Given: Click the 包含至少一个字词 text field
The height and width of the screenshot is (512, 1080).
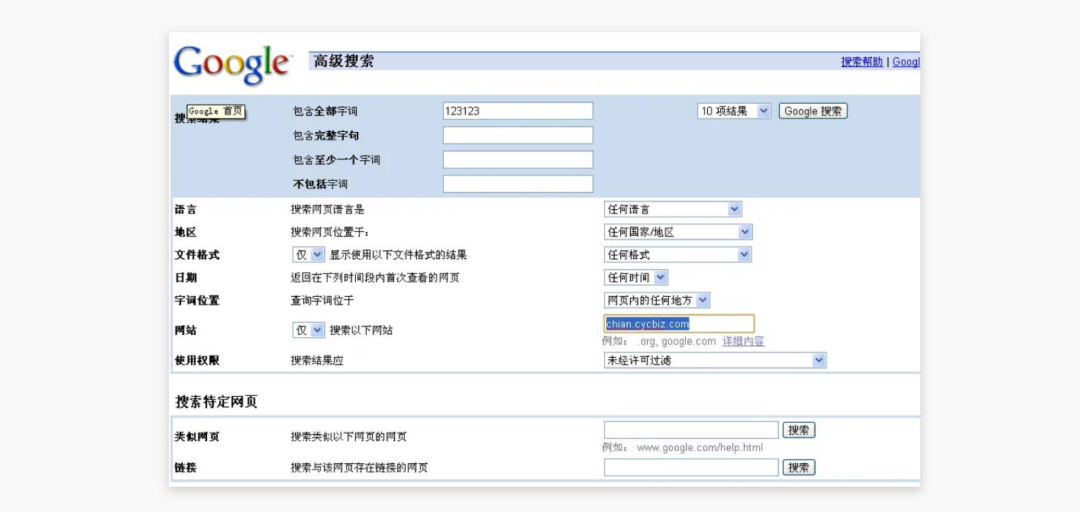Looking at the screenshot, I should click(x=517, y=160).
